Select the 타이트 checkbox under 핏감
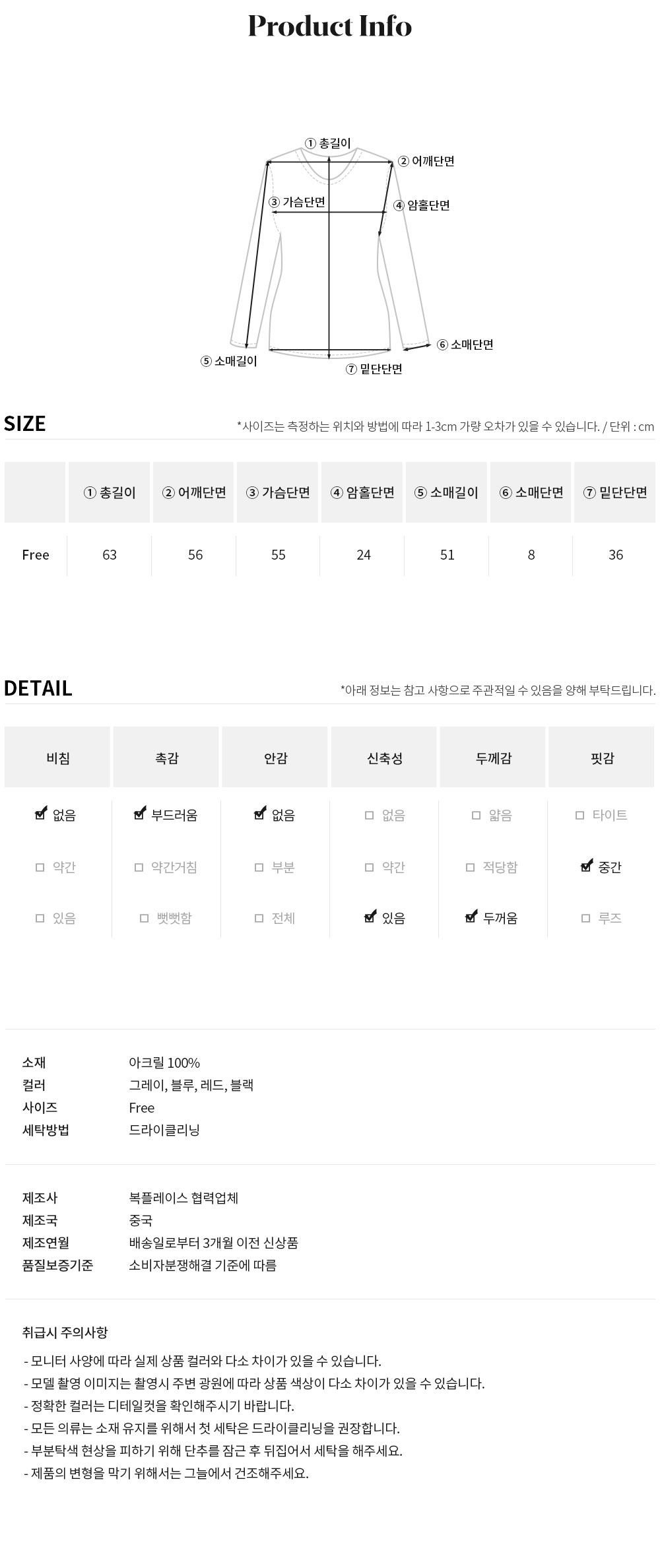 pyautogui.click(x=580, y=816)
